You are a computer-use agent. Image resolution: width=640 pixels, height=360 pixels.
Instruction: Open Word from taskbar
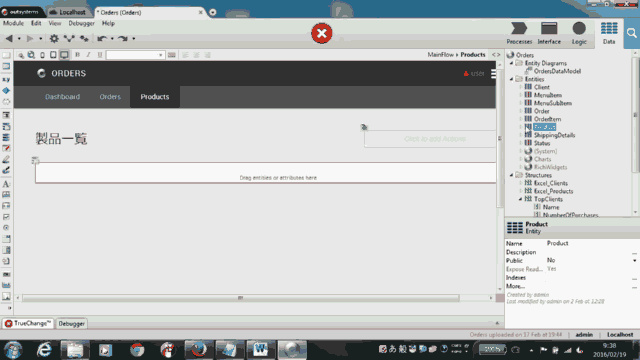[x=260, y=350]
